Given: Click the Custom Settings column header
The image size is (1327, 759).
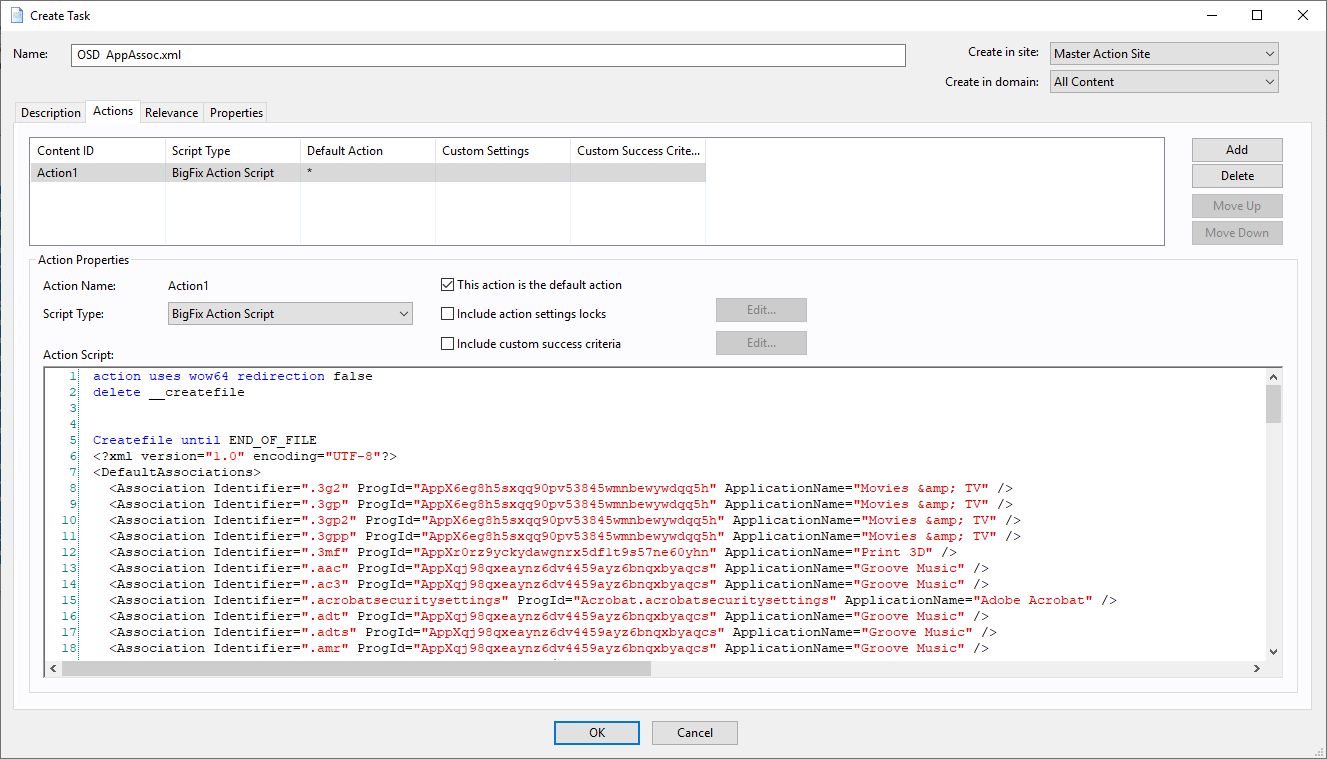Looking at the screenshot, I should pyautogui.click(x=503, y=151).
